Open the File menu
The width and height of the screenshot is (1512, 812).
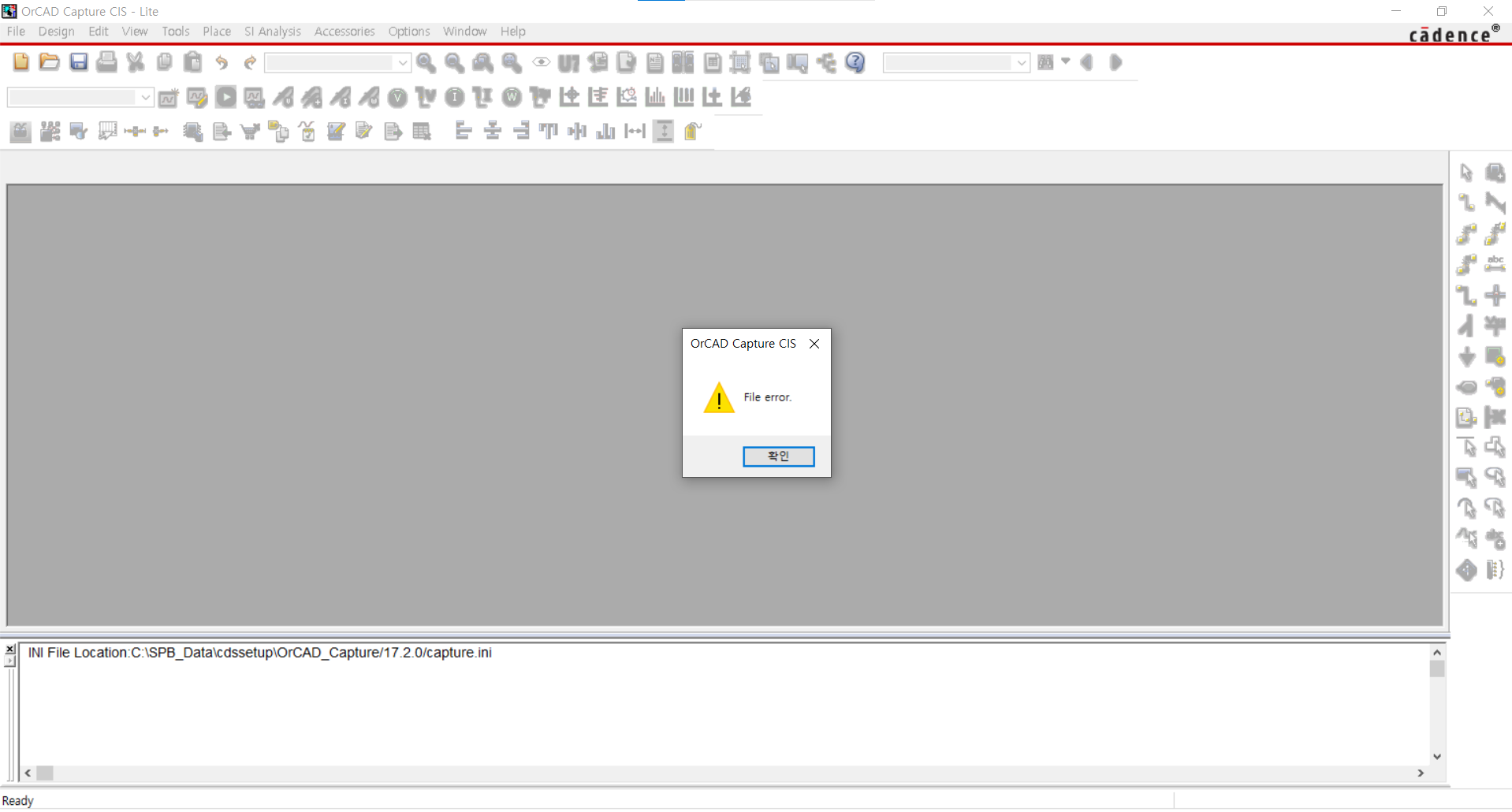(16, 32)
